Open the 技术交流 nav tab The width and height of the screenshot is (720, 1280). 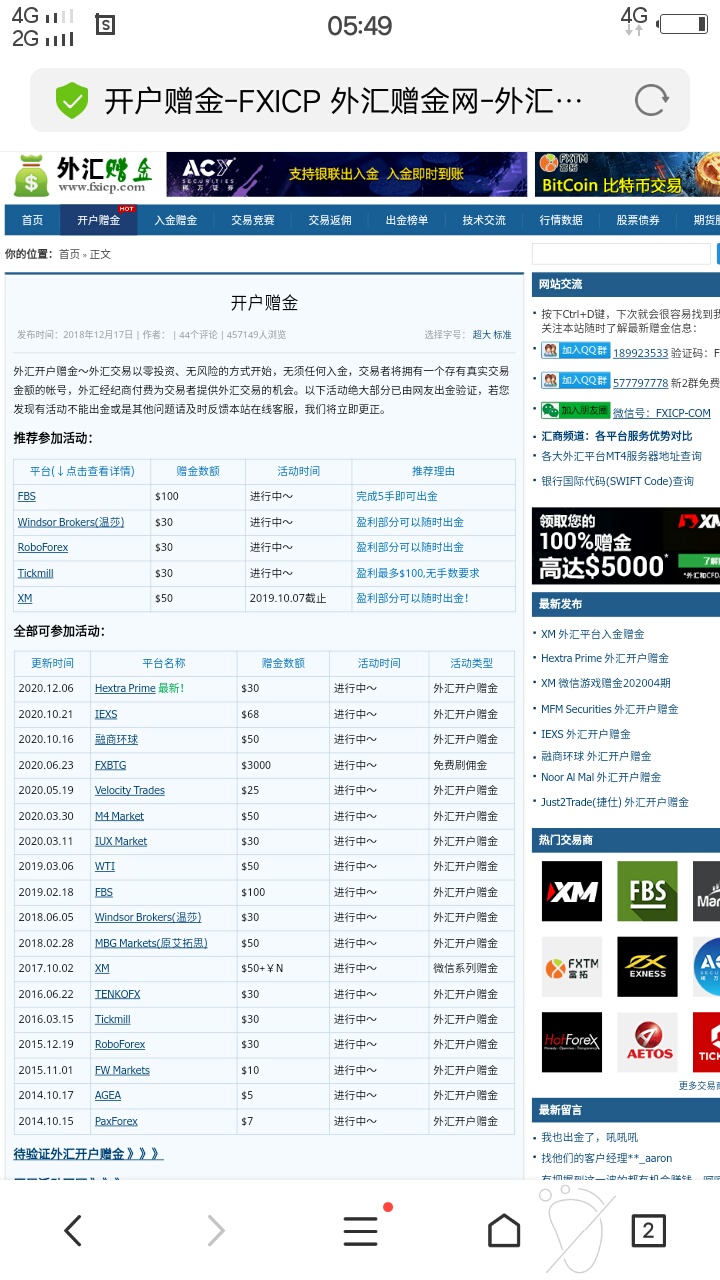click(x=483, y=220)
